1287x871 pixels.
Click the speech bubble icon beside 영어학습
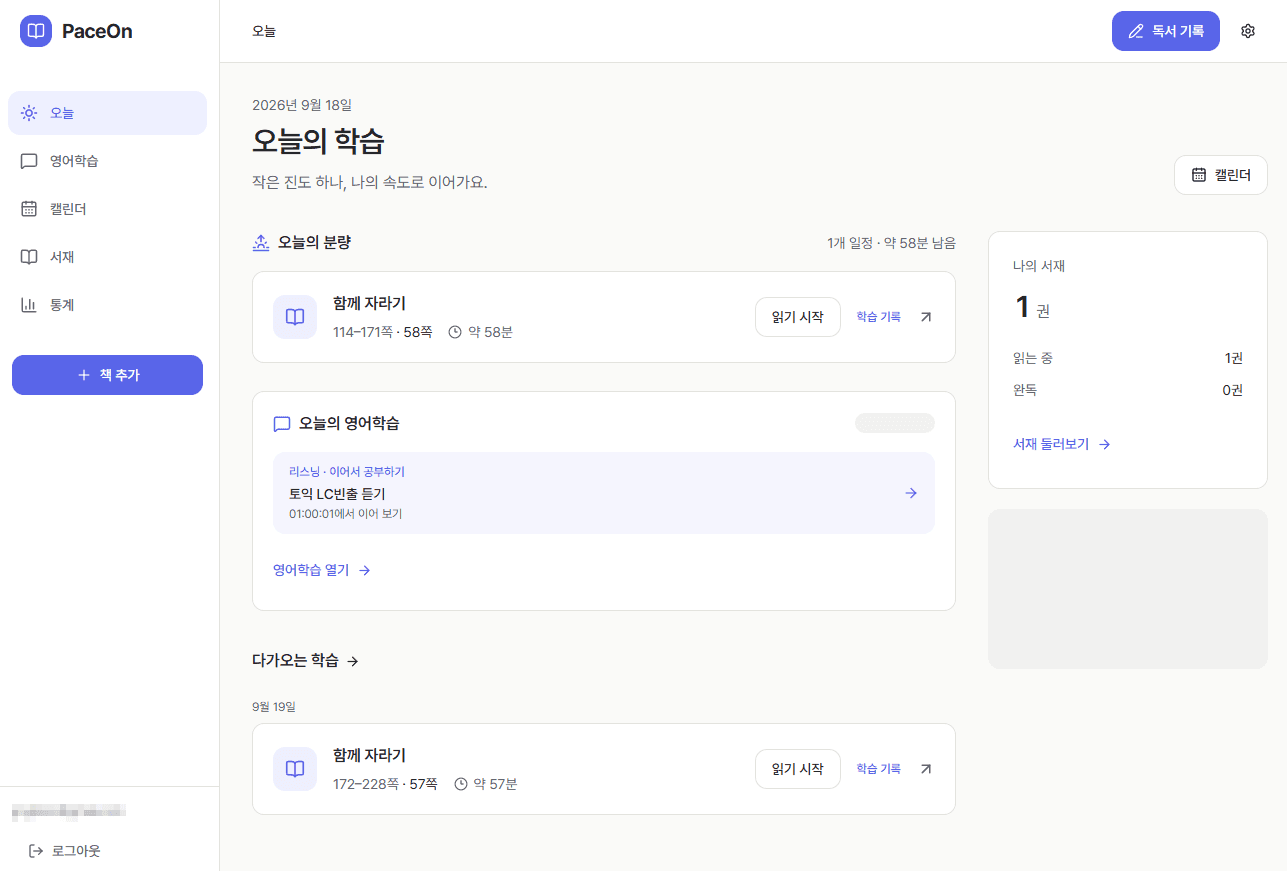[x=29, y=161]
